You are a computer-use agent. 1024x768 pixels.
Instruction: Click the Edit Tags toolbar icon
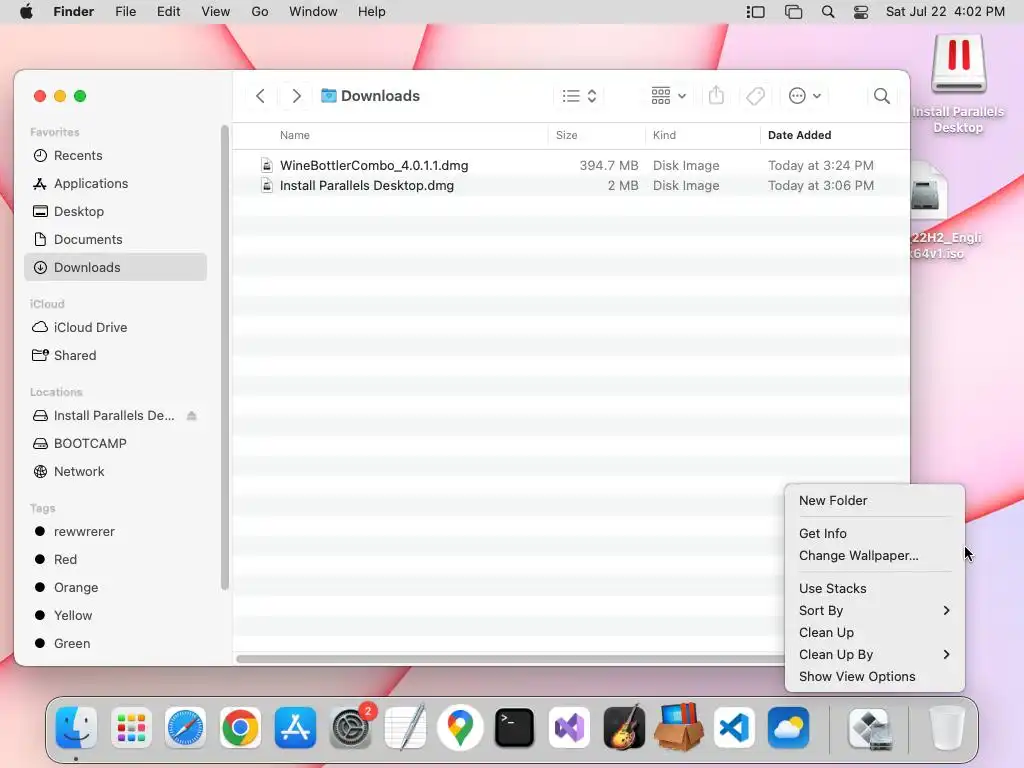coord(756,96)
